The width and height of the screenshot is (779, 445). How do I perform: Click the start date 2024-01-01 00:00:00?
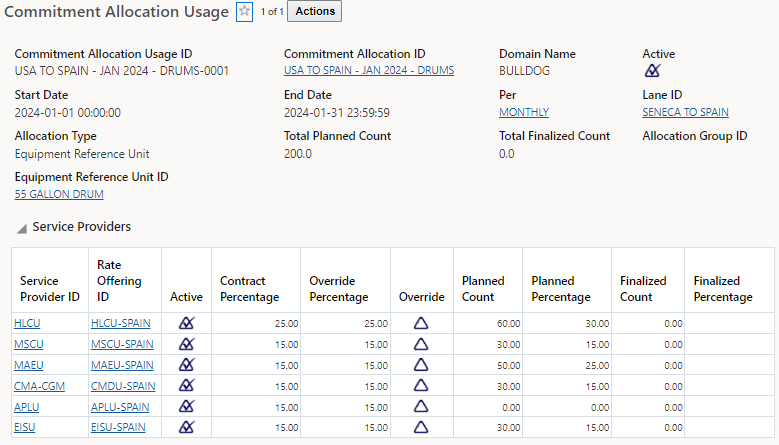coord(68,113)
